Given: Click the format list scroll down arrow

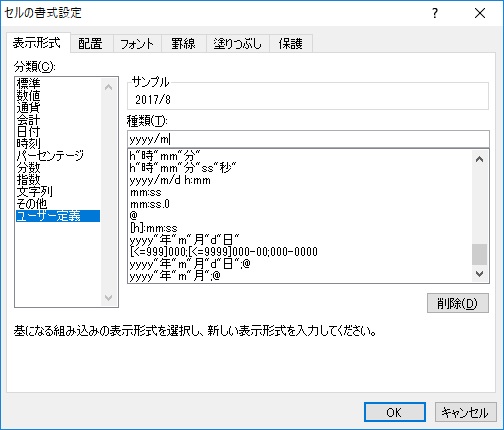Looking at the screenshot, I should pyautogui.click(x=479, y=274).
